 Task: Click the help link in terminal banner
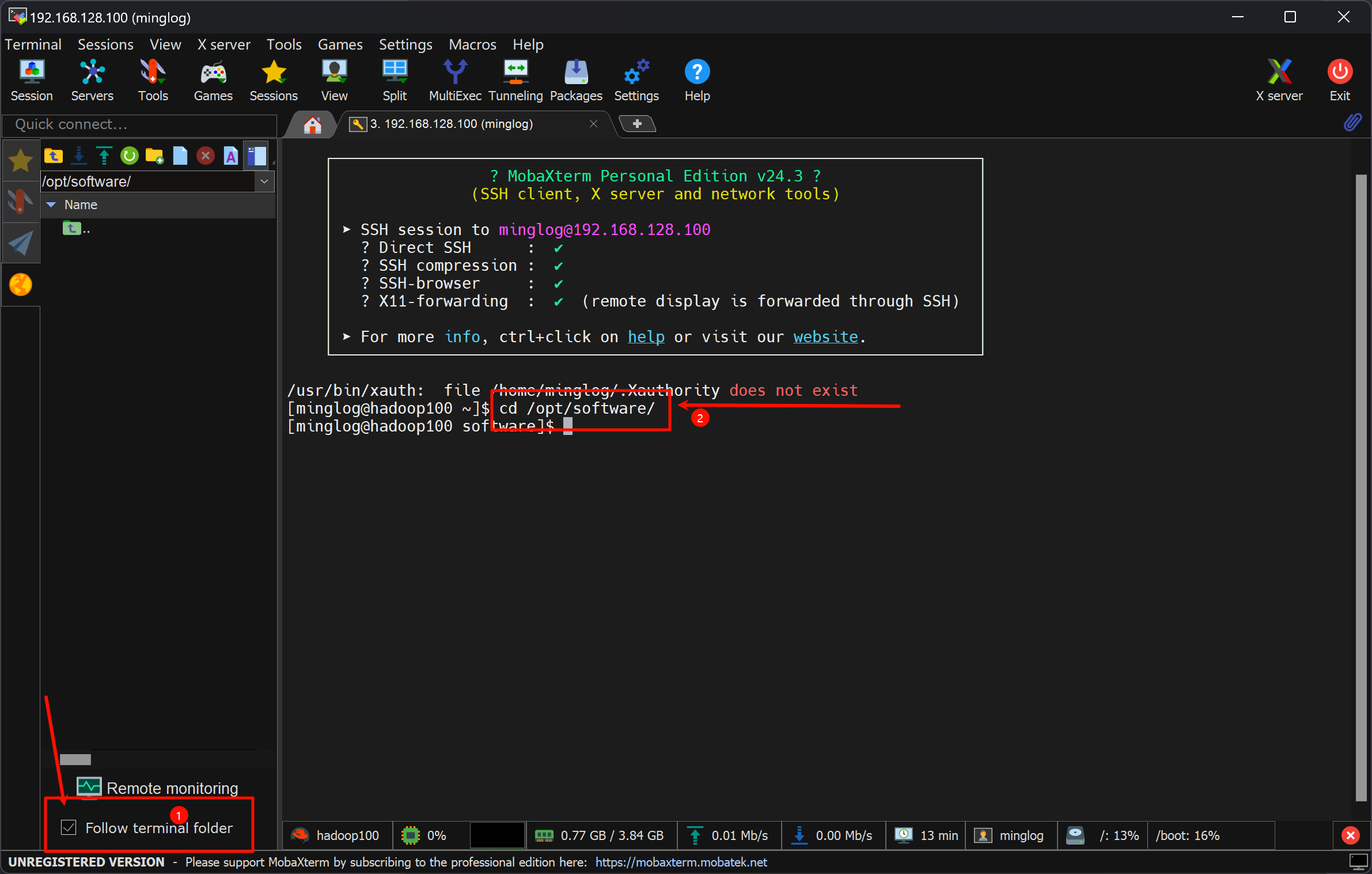(x=646, y=336)
